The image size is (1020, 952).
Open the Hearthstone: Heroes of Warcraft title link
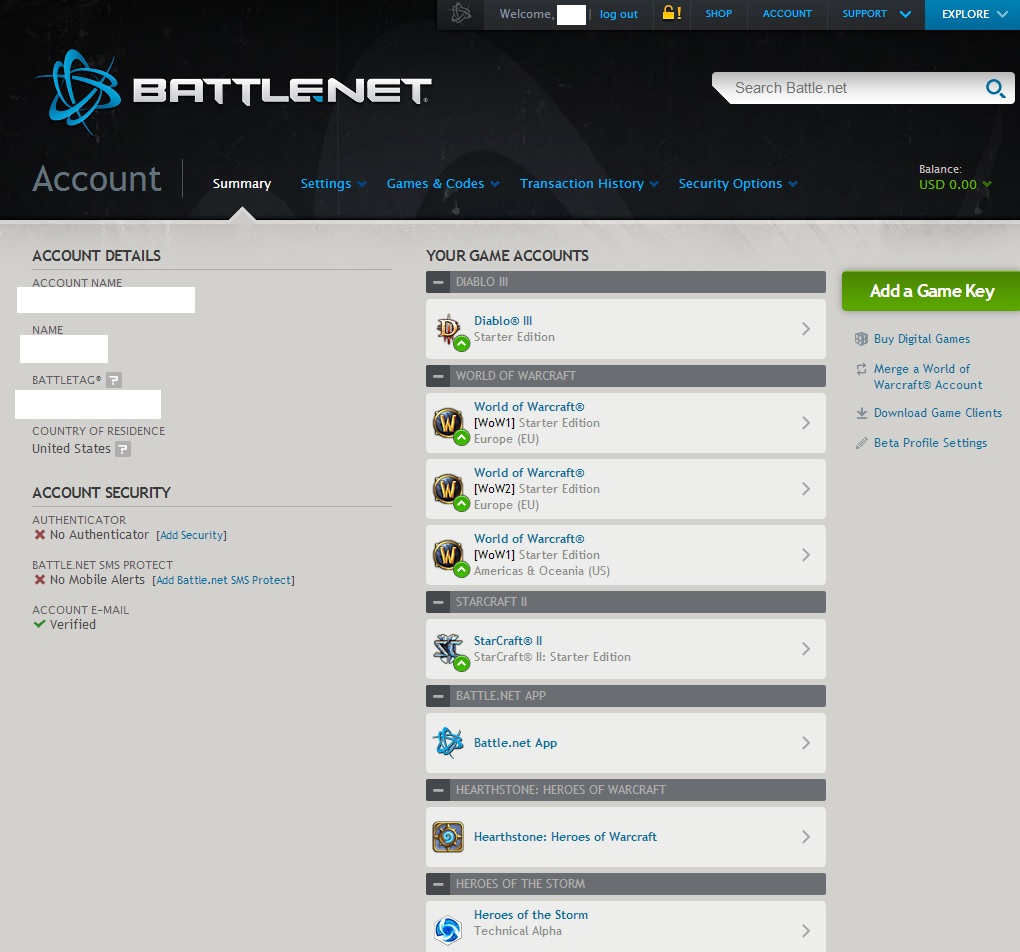565,837
